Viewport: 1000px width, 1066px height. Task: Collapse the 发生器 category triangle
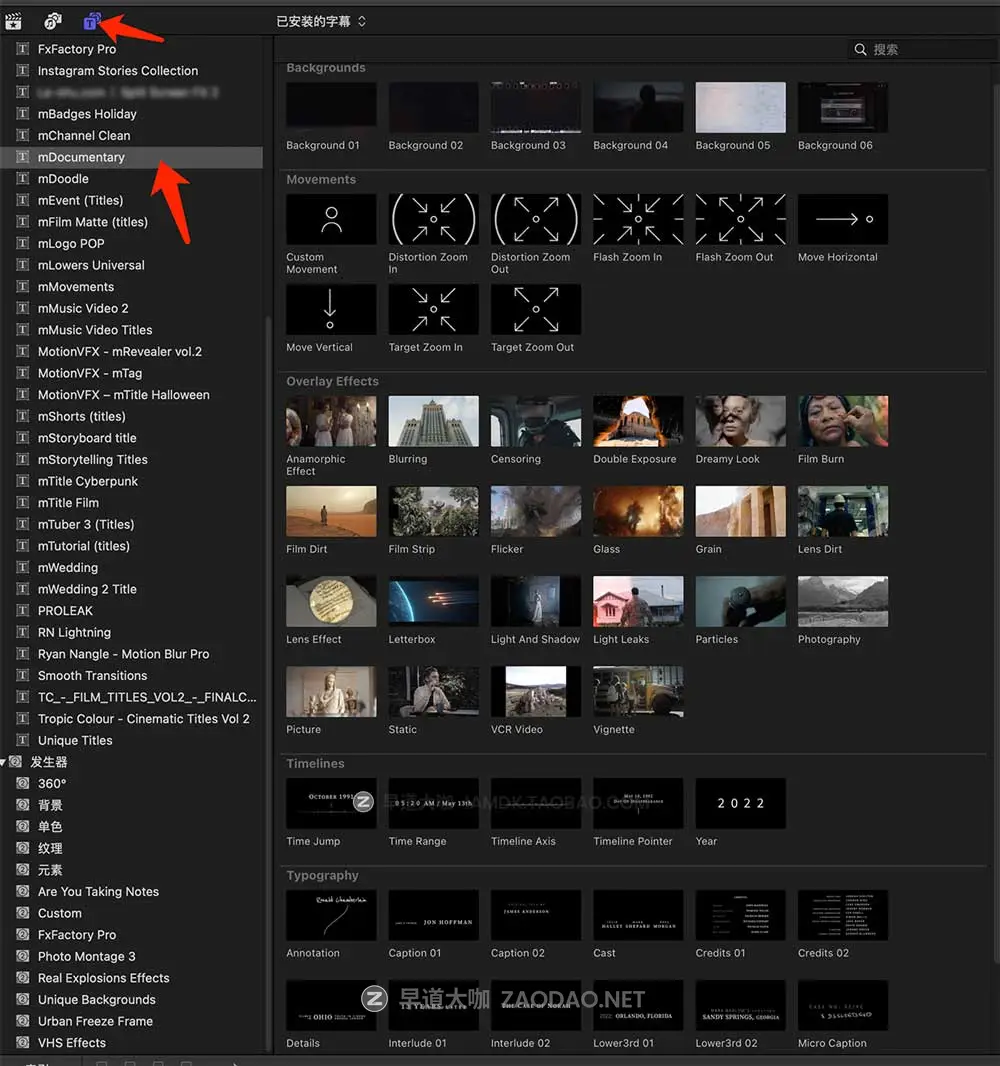(x=5, y=760)
